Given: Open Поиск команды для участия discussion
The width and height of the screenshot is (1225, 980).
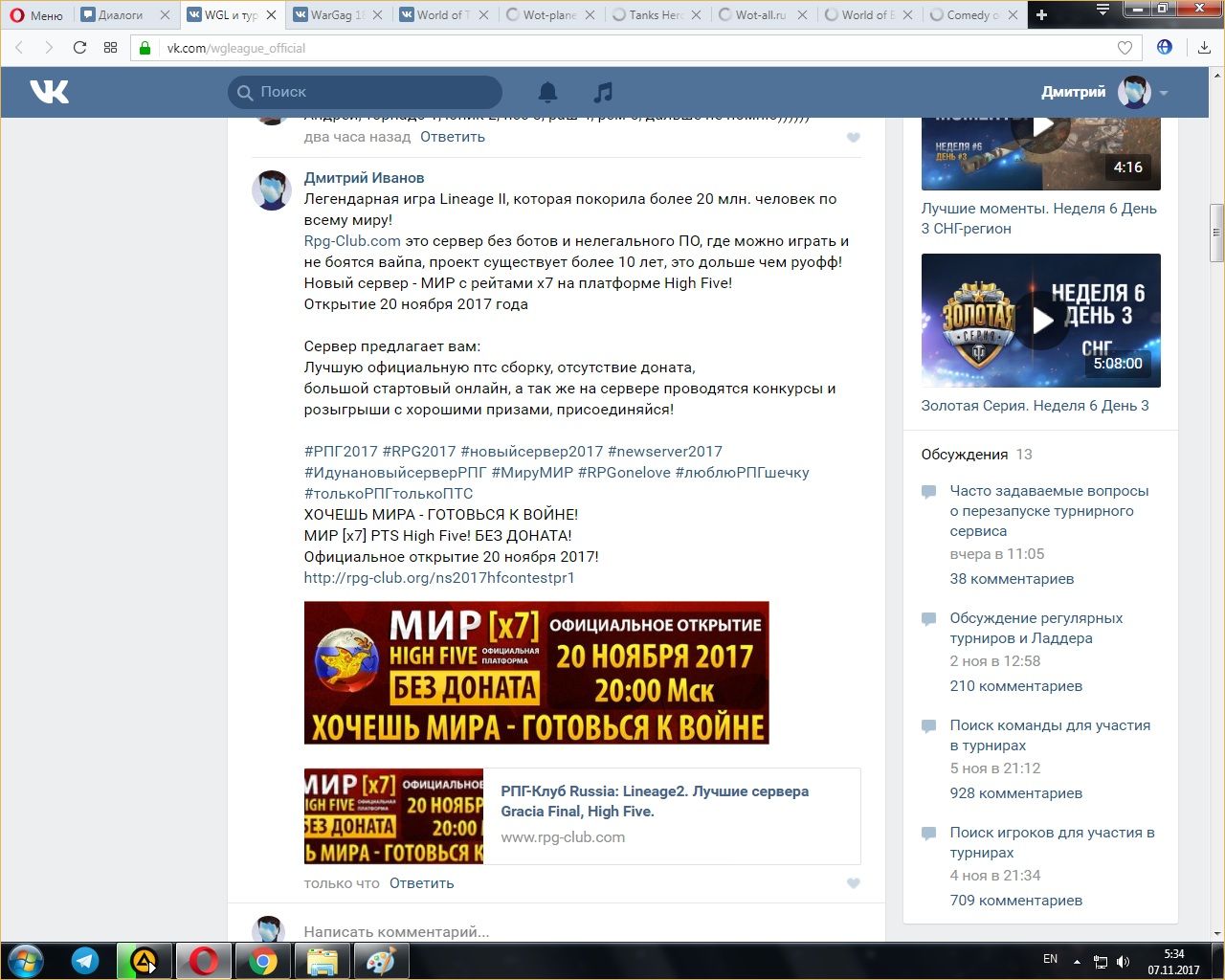Looking at the screenshot, I should 1050,735.
